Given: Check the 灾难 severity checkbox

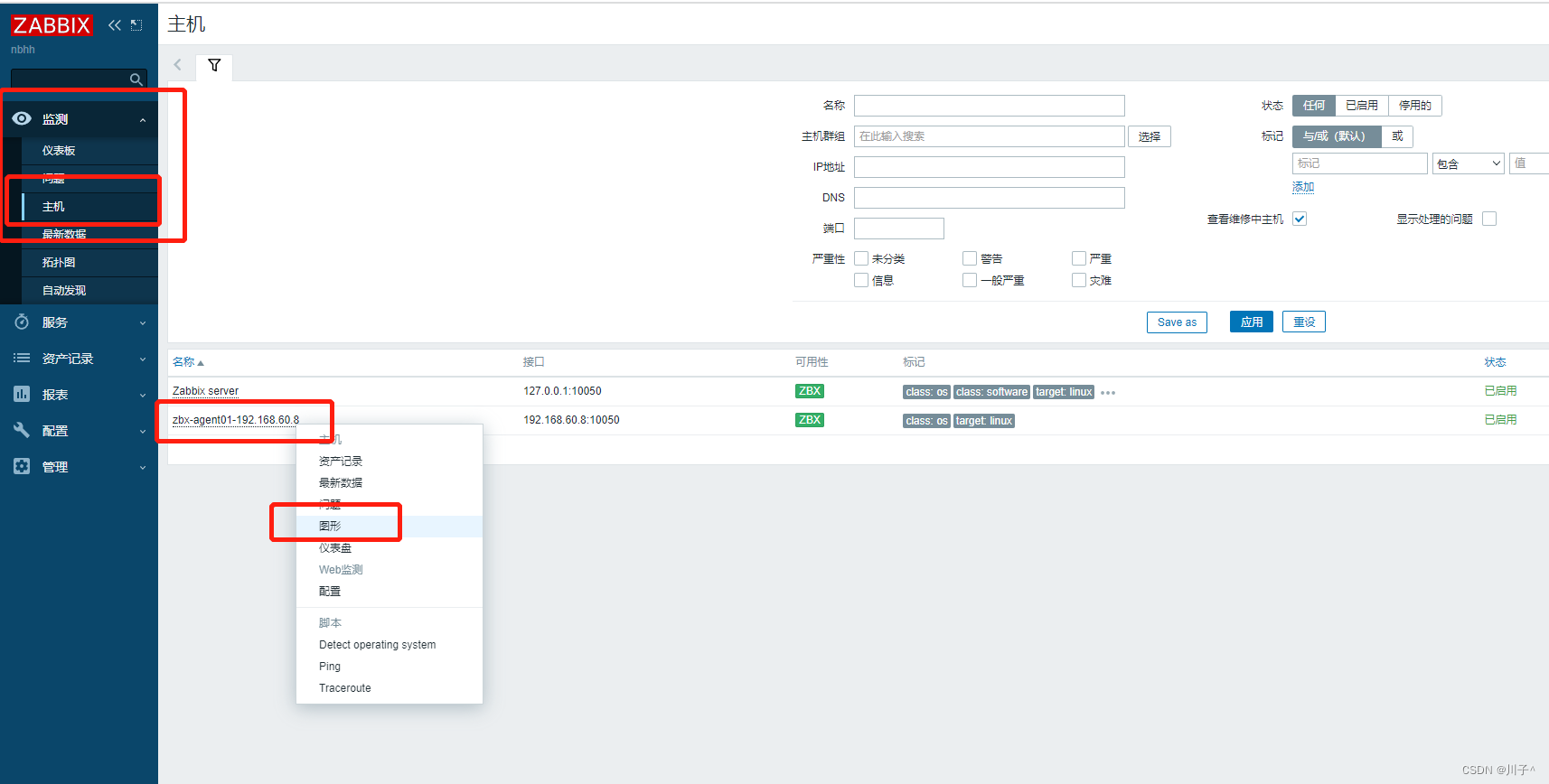Looking at the screenshot, I should coord(1079,280).
